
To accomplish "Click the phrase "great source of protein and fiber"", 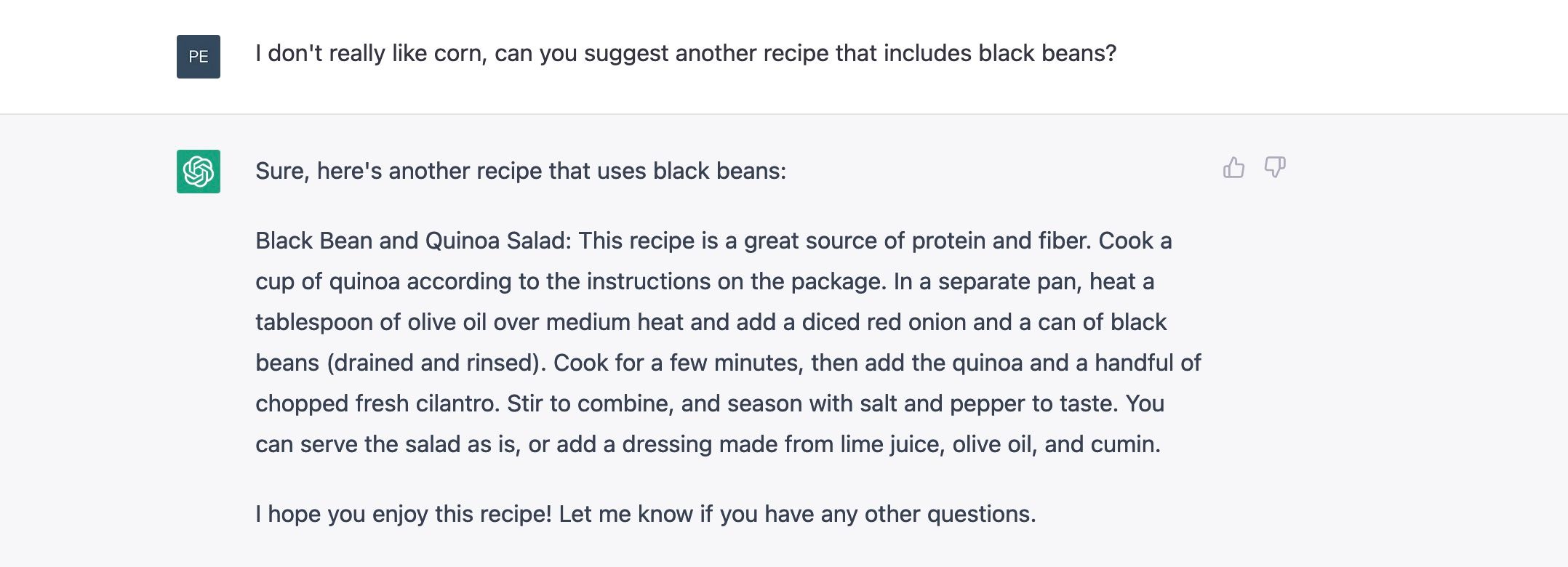I will click(916, 241).
